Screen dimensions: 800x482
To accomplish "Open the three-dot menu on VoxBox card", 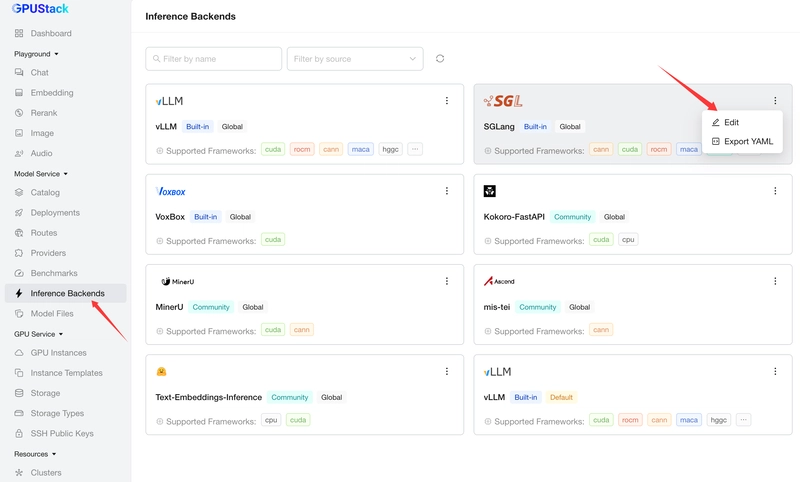I will click(446, 191).
